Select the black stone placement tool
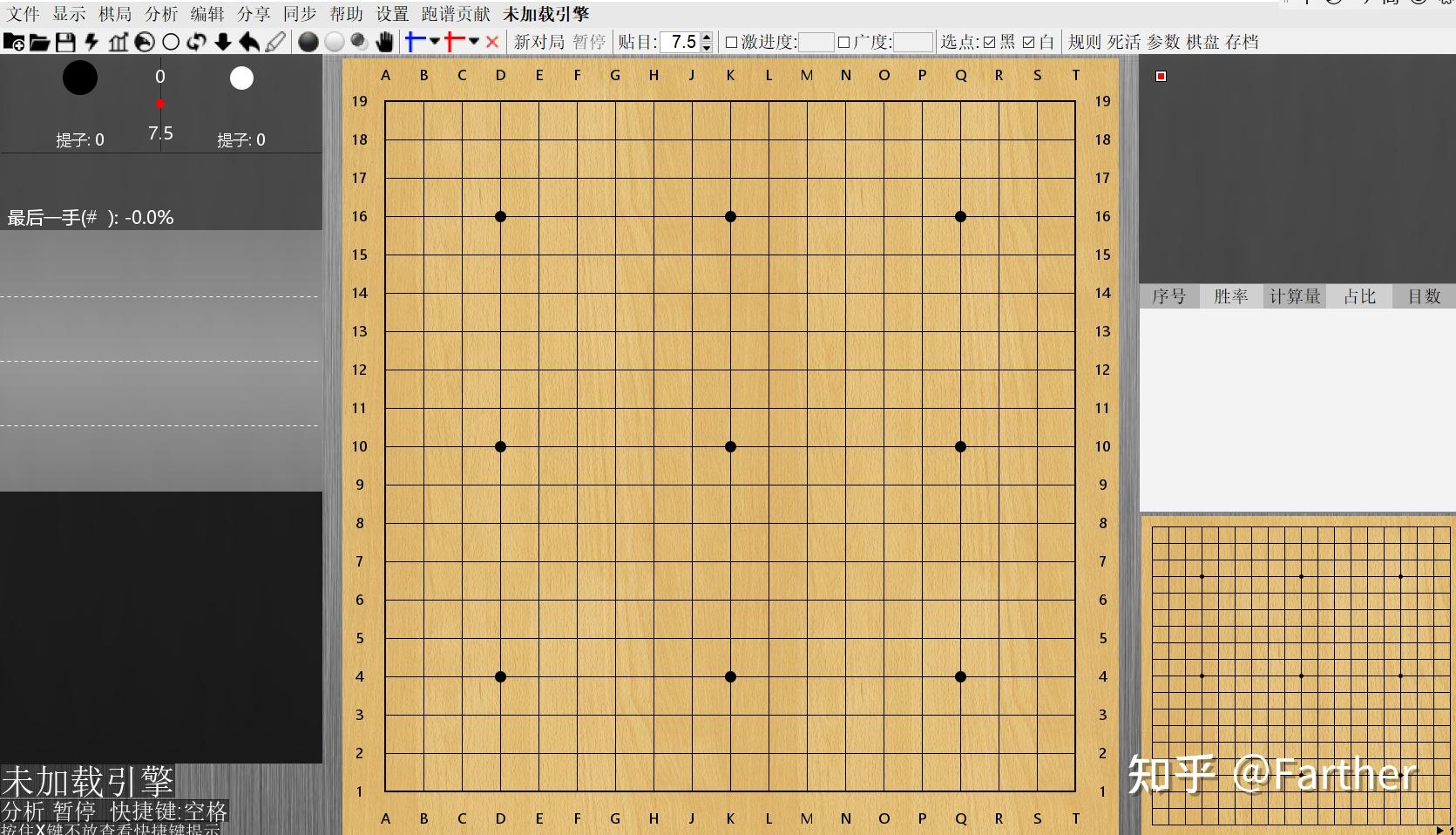Screen dimensions: 1456x835 click(x=308, y=42)
